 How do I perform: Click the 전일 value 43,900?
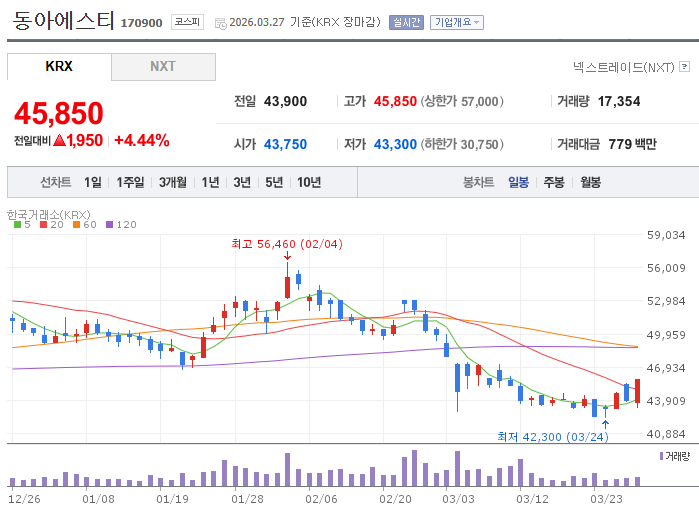(x=285, y=101)
